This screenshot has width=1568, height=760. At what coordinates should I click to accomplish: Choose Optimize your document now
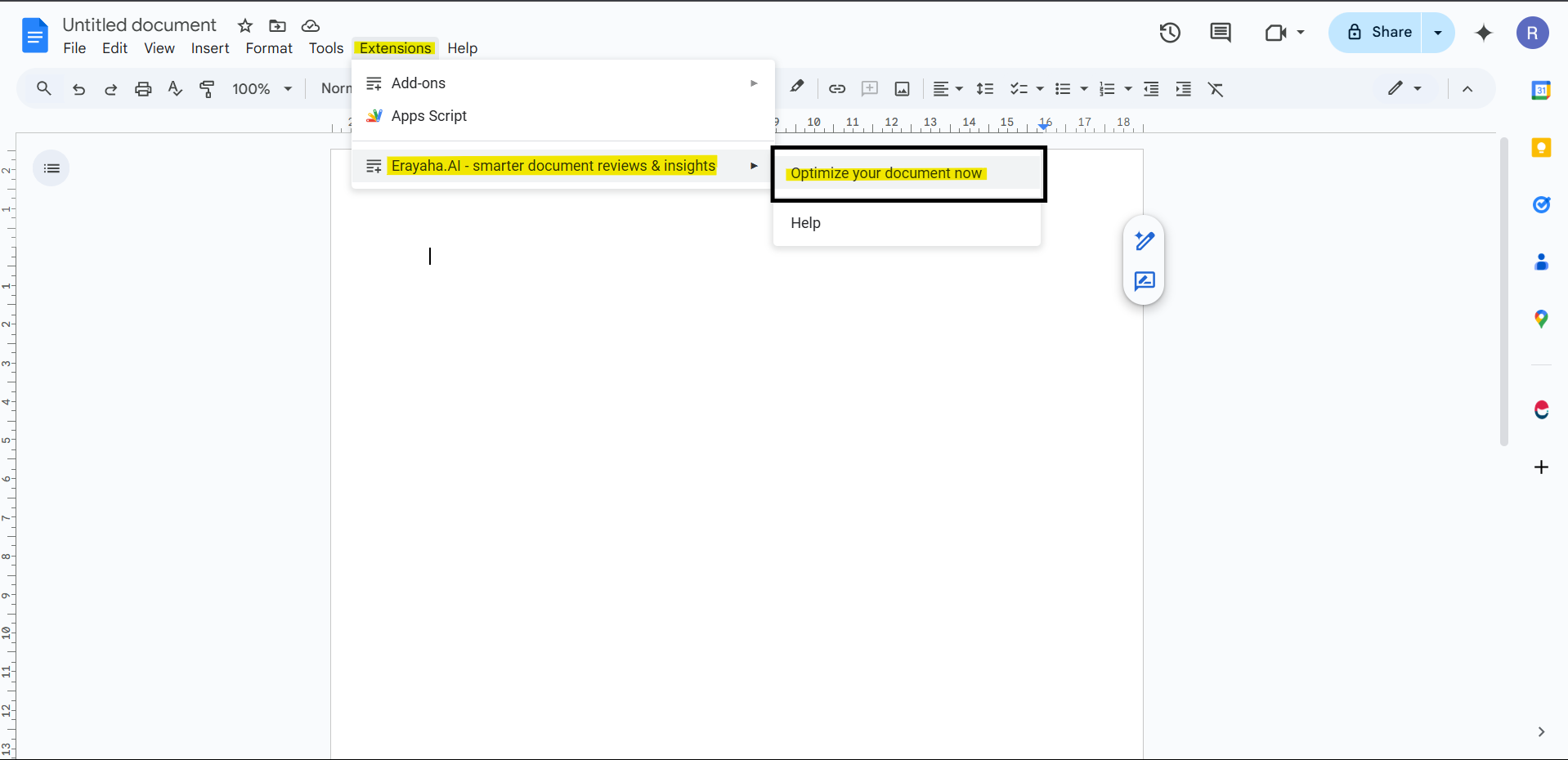coord(907,173)
